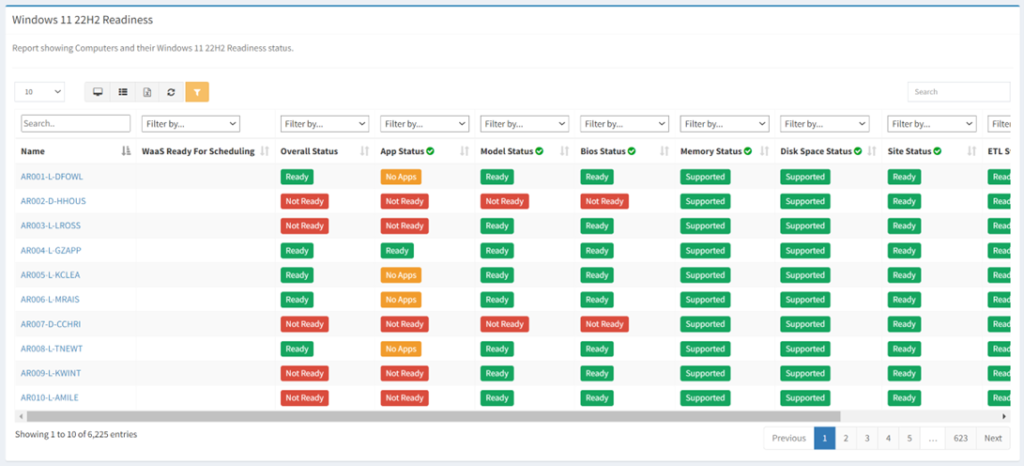Sort the Model Status column
The height and width of the screenshot is (466, 1024).
coord(565,151)
